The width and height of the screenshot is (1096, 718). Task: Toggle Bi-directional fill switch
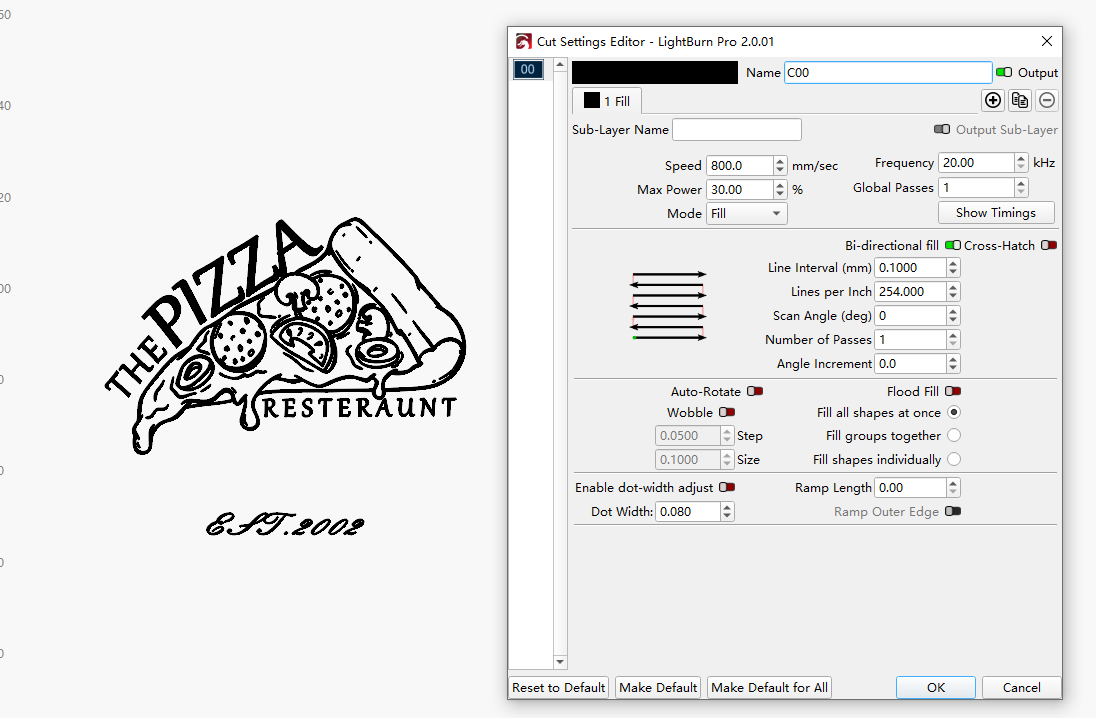coord(953,245)
